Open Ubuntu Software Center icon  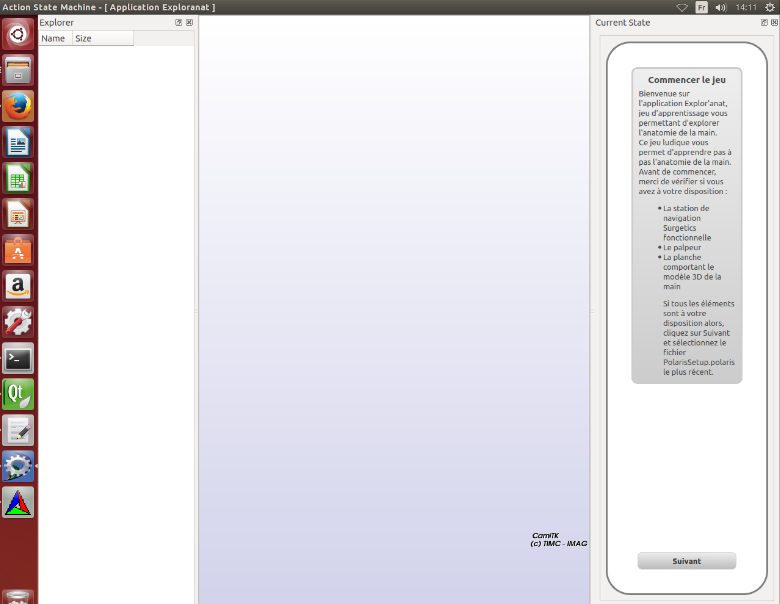18,250
